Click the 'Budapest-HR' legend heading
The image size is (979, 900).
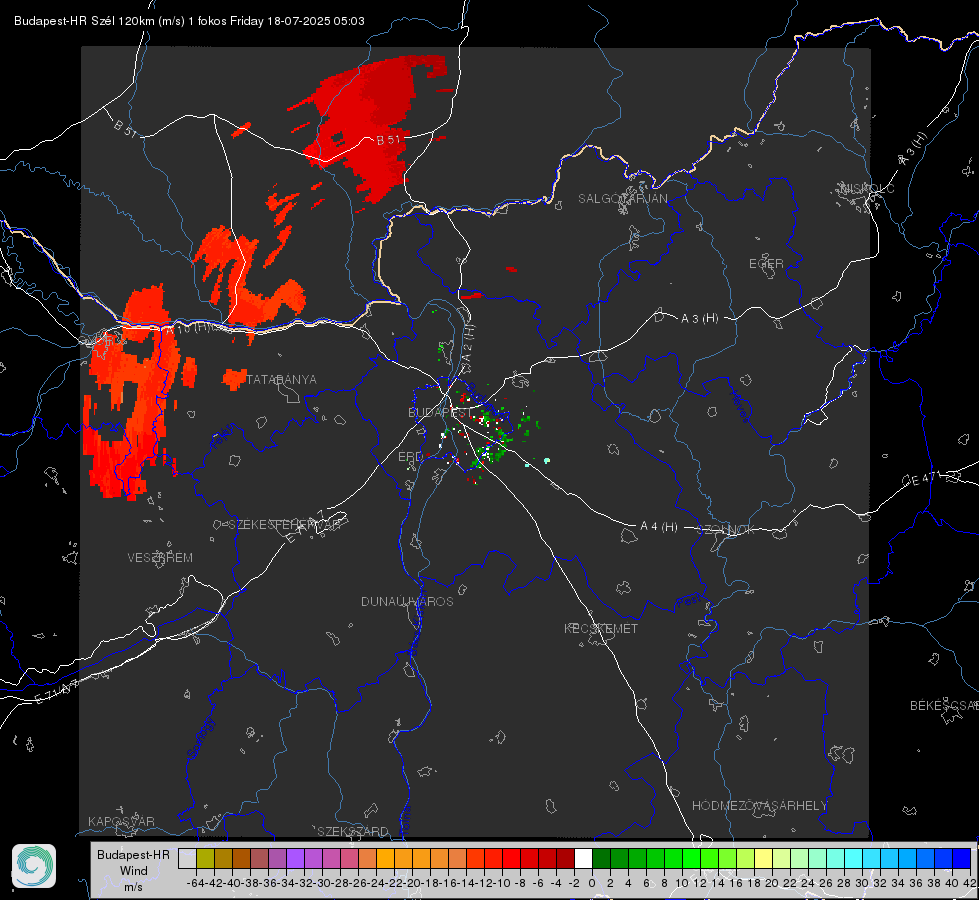tap(133, 854)
